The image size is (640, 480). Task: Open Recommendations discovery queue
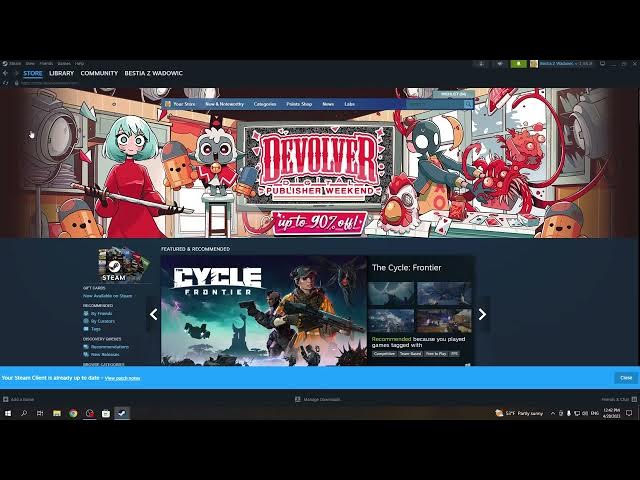[110, 347]
